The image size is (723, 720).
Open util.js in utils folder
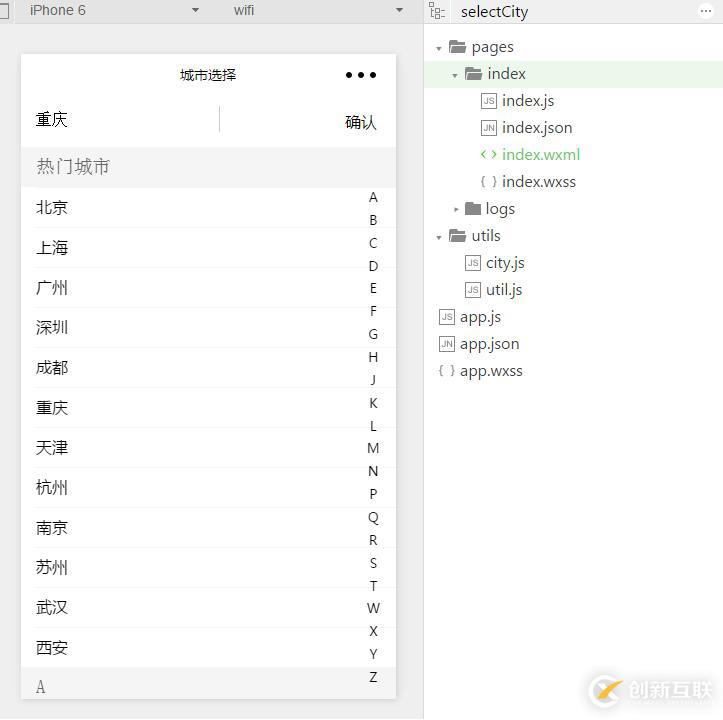[504, 290]
